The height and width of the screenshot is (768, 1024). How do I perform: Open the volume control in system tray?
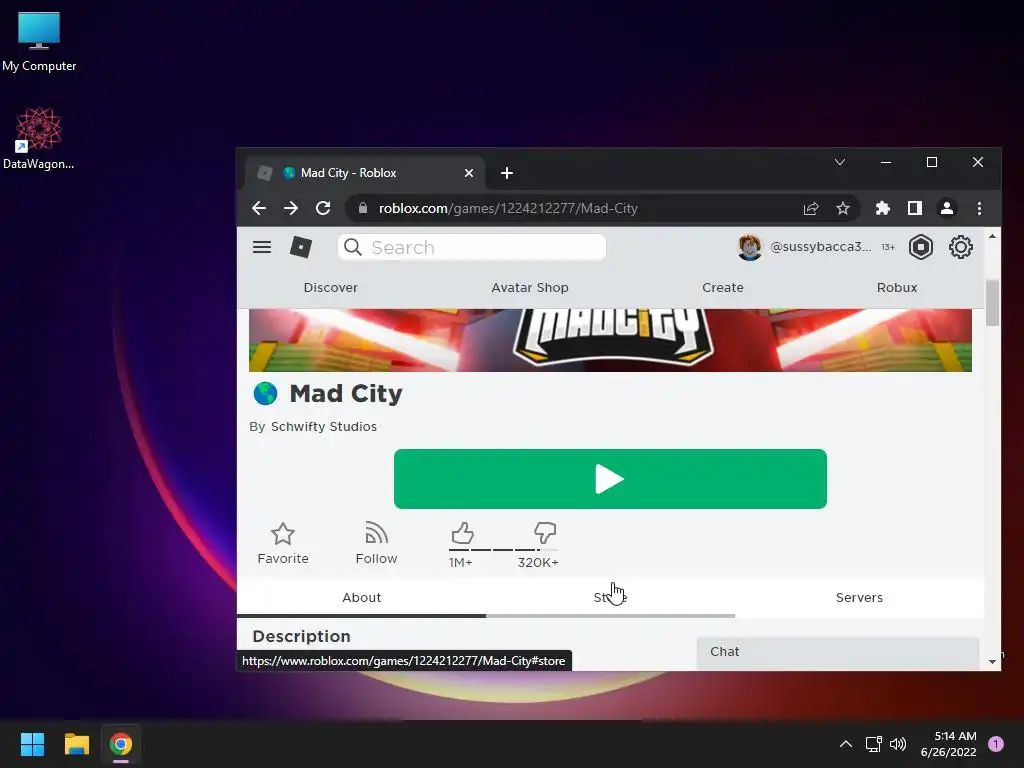898,744
